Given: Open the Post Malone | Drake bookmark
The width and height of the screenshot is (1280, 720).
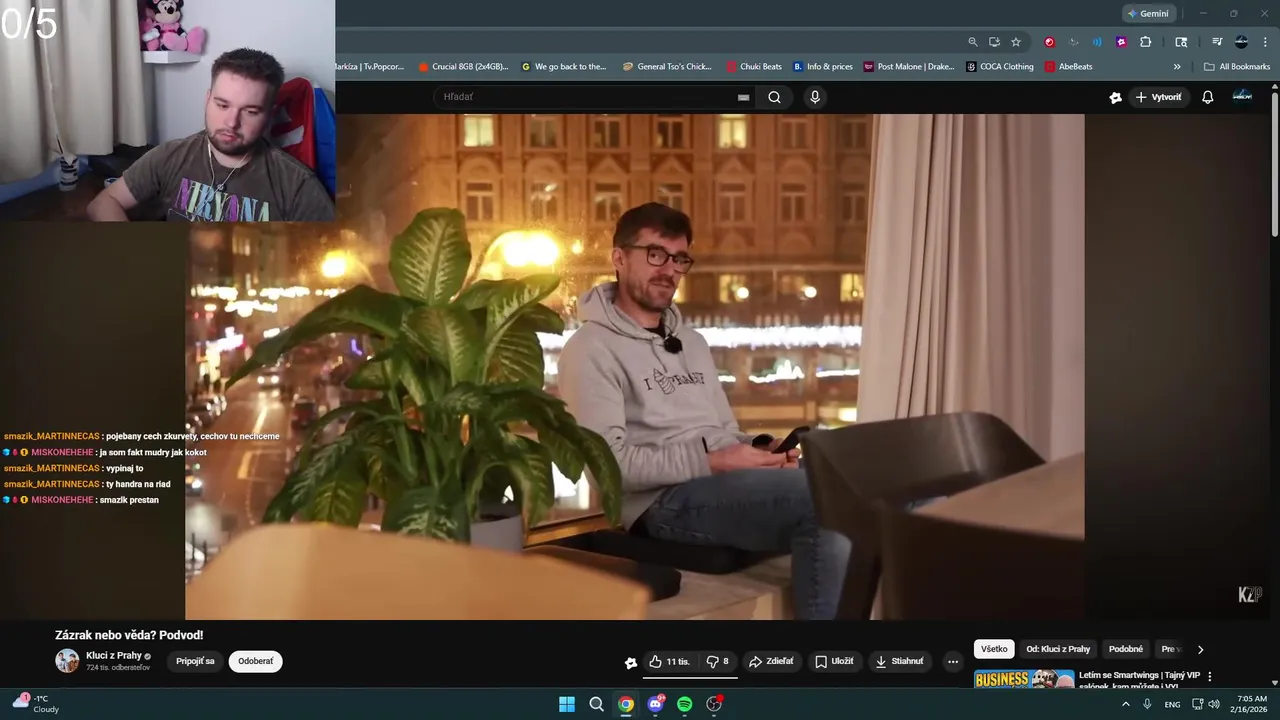Looking at the screenshot, I should point(909,67).
